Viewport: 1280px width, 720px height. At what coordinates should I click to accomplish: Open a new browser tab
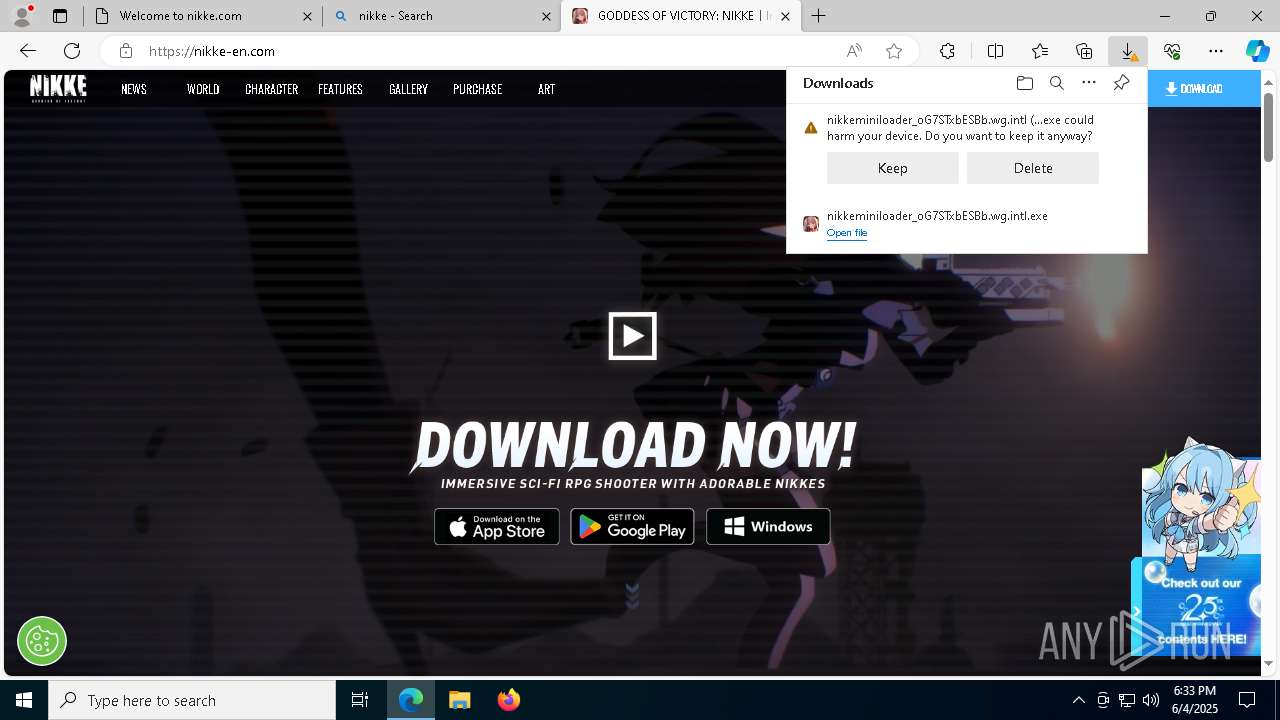[x=818, y=16]
